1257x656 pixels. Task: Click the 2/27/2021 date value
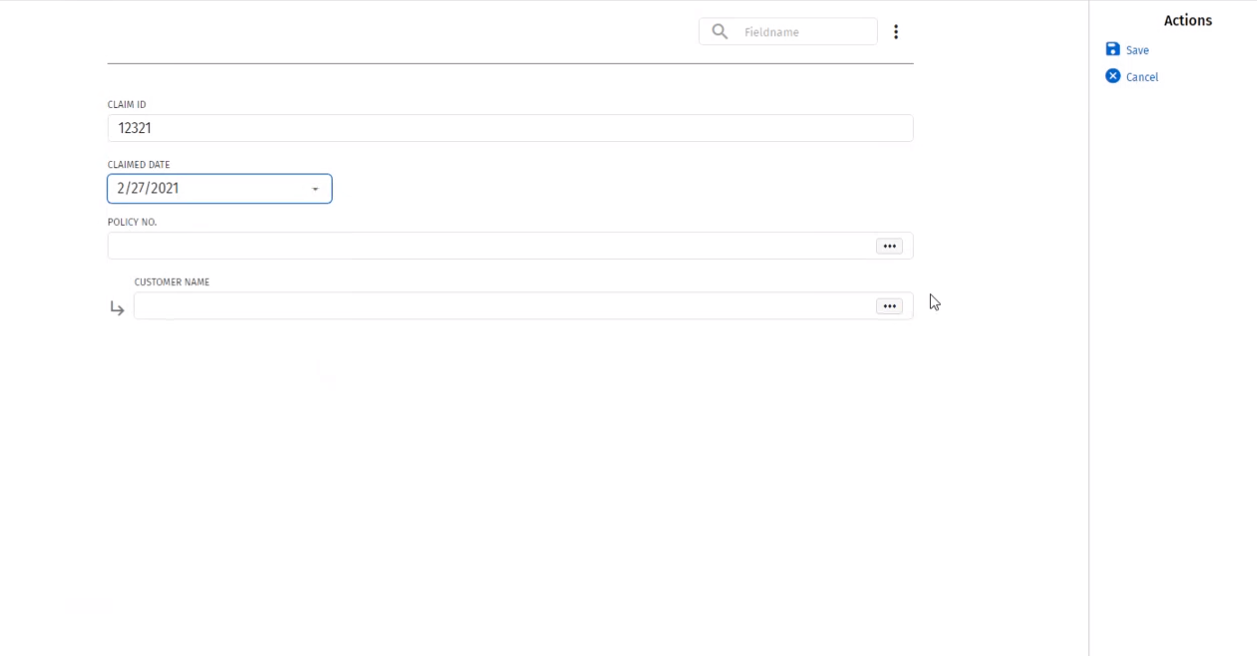point(148,188)
